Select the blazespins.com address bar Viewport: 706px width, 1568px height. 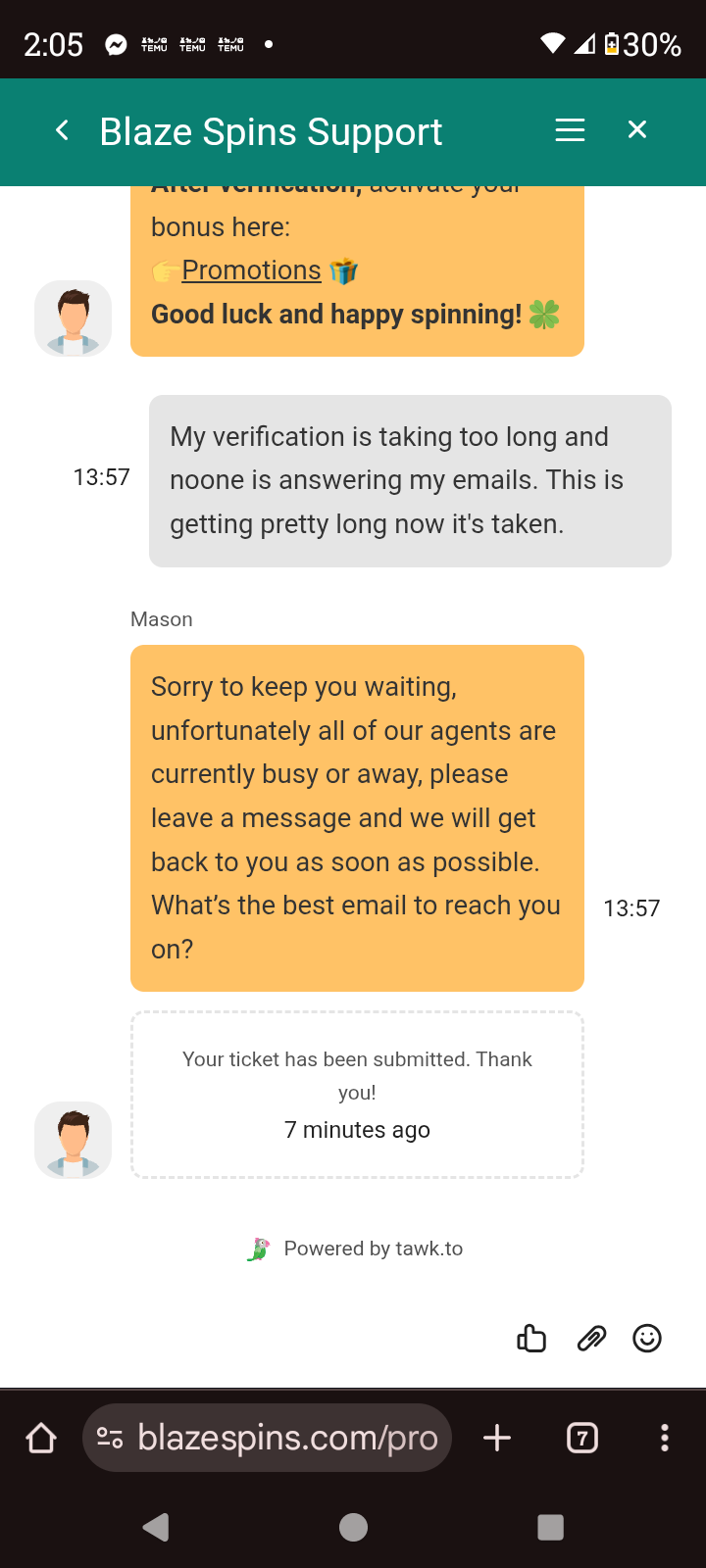[286, 1438]
